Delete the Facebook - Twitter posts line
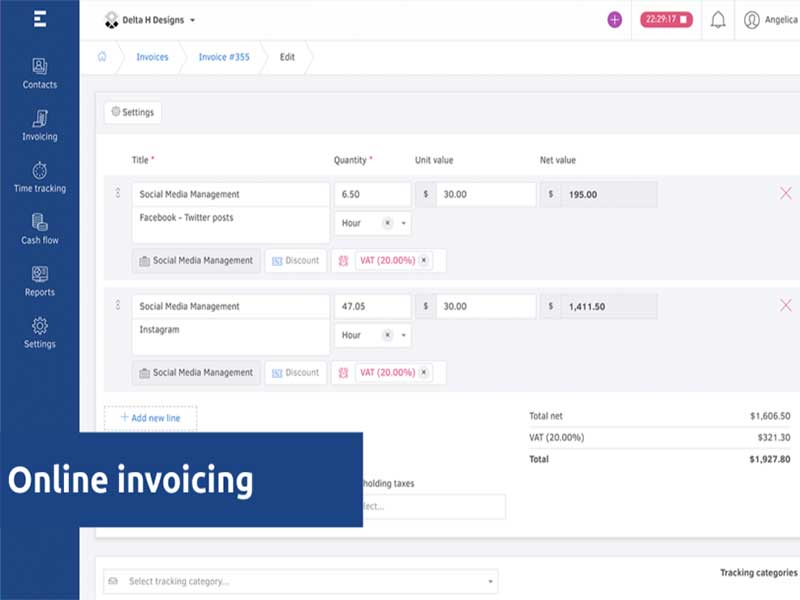800x600 pixels. [x=785, y=193]
